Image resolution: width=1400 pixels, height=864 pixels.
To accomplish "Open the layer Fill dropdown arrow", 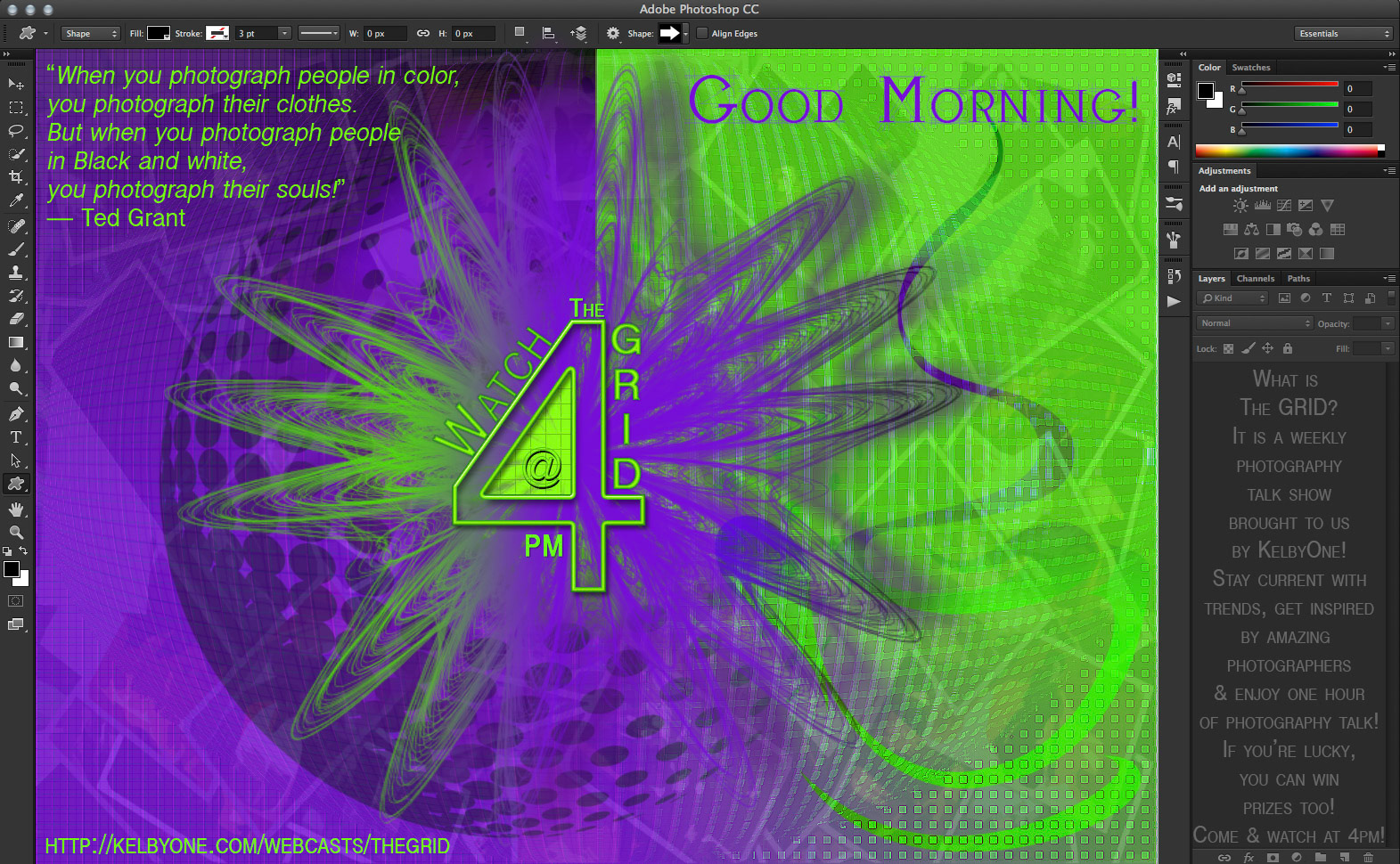I will (1388, 349).
